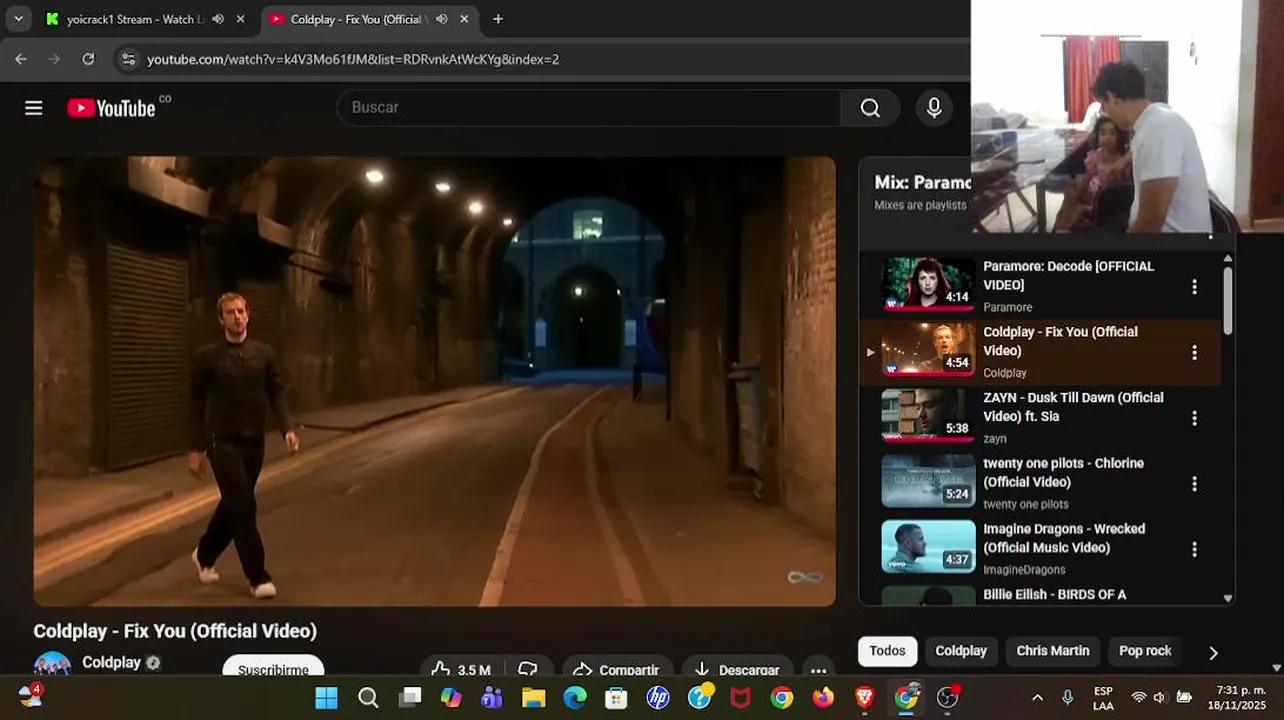The height and width of the screenshot is (720, 1284).
Task: Open Coldplay channel avatar
Action: pyautogui.click(x=52, y=666)
